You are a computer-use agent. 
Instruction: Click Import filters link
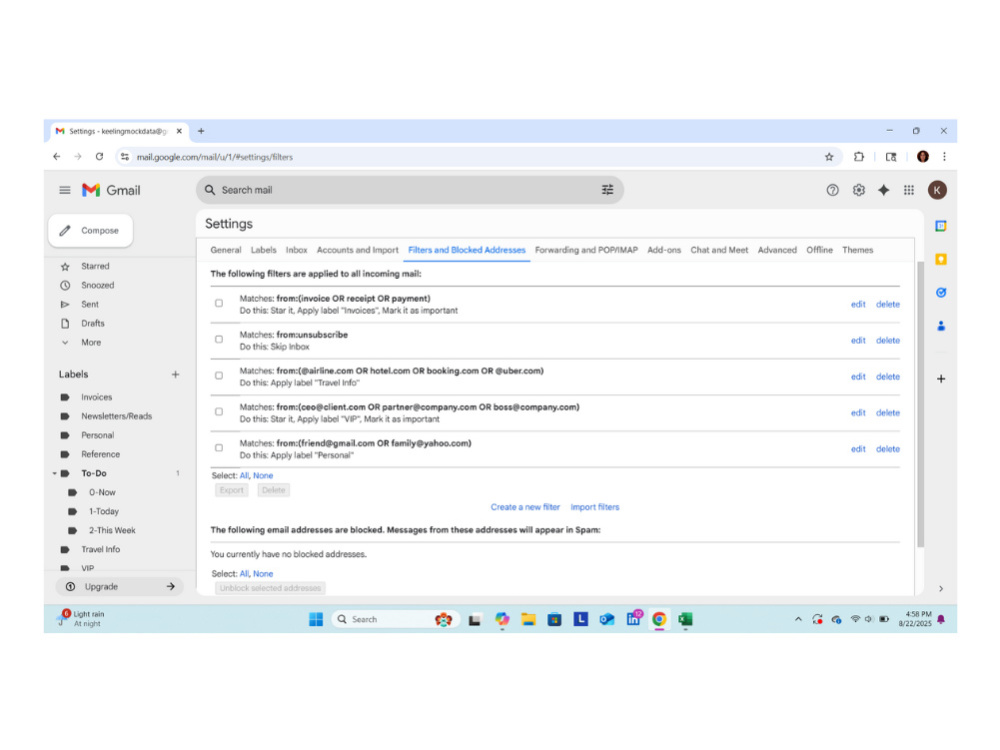click(594, 507)
